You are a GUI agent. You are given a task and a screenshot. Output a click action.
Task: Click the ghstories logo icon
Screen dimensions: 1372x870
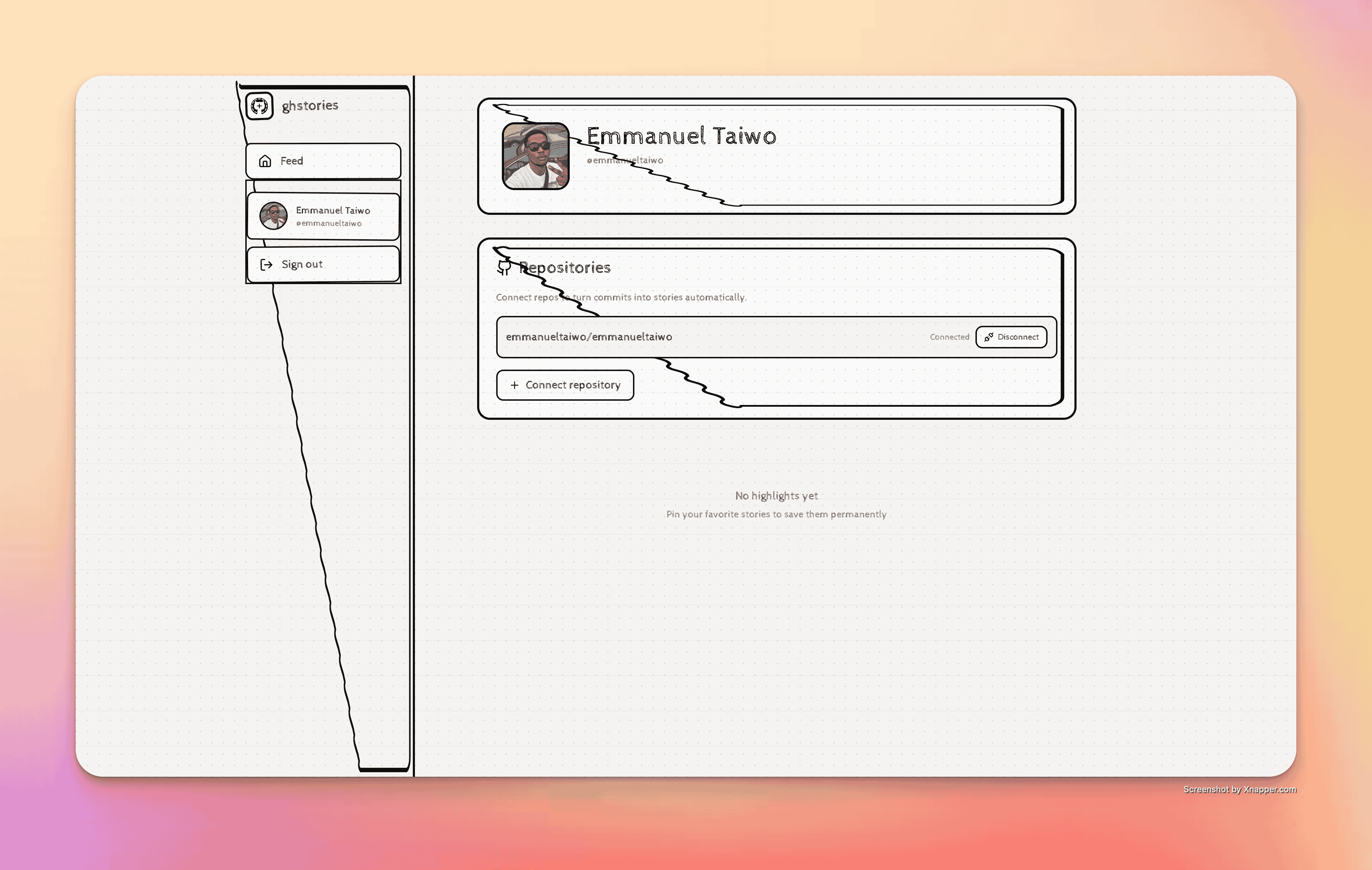pyautogui.click(x=259, y=105)
